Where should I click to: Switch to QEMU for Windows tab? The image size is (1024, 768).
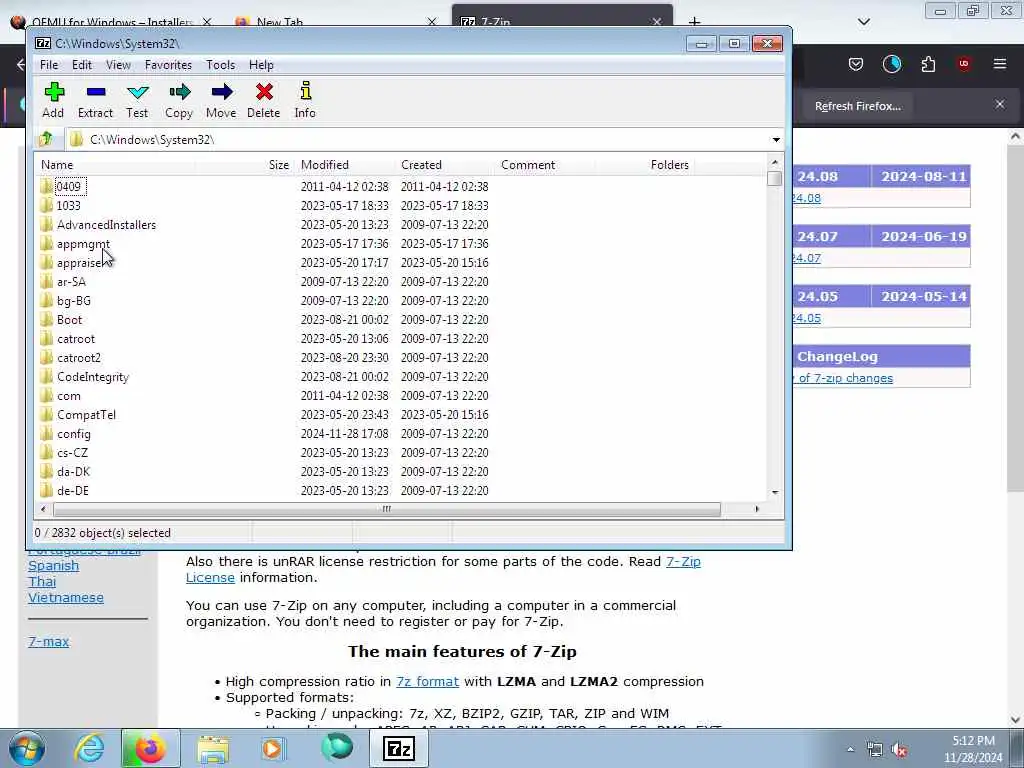tap(111, 21)
